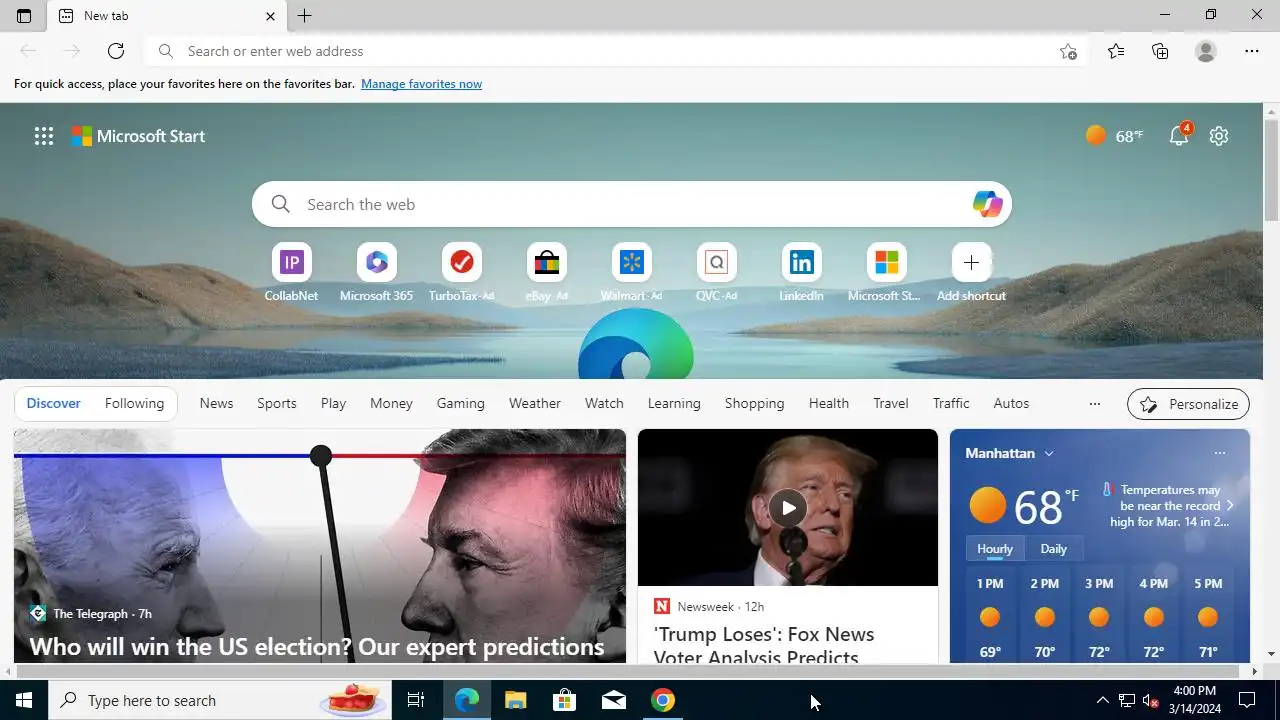Click the Microsoft Start logo
Screen dimensions: 1280x720
[138, 136]
